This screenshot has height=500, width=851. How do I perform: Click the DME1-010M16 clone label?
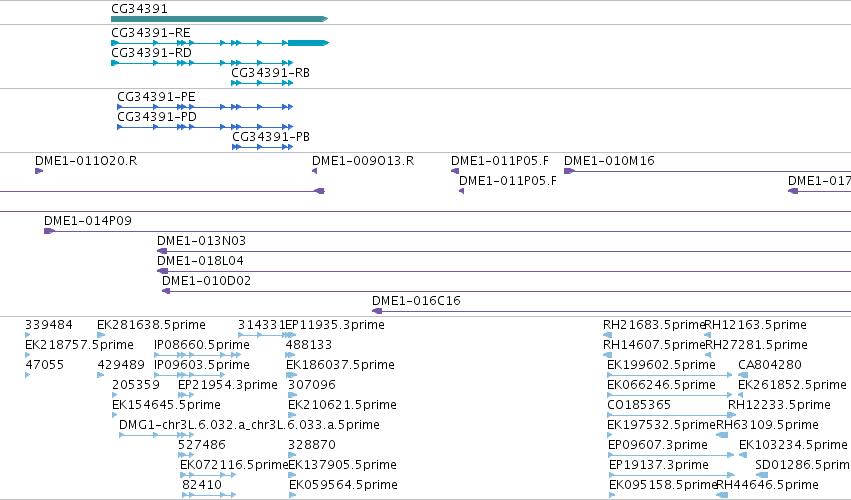coord(609,161)
